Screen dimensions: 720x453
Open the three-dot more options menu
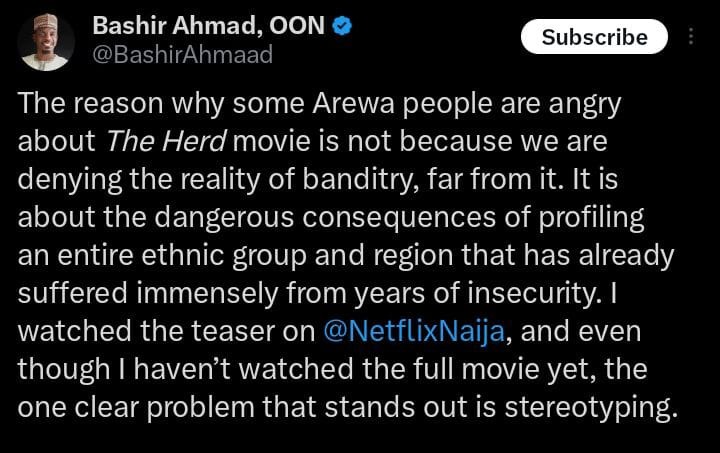click(691, 36)
